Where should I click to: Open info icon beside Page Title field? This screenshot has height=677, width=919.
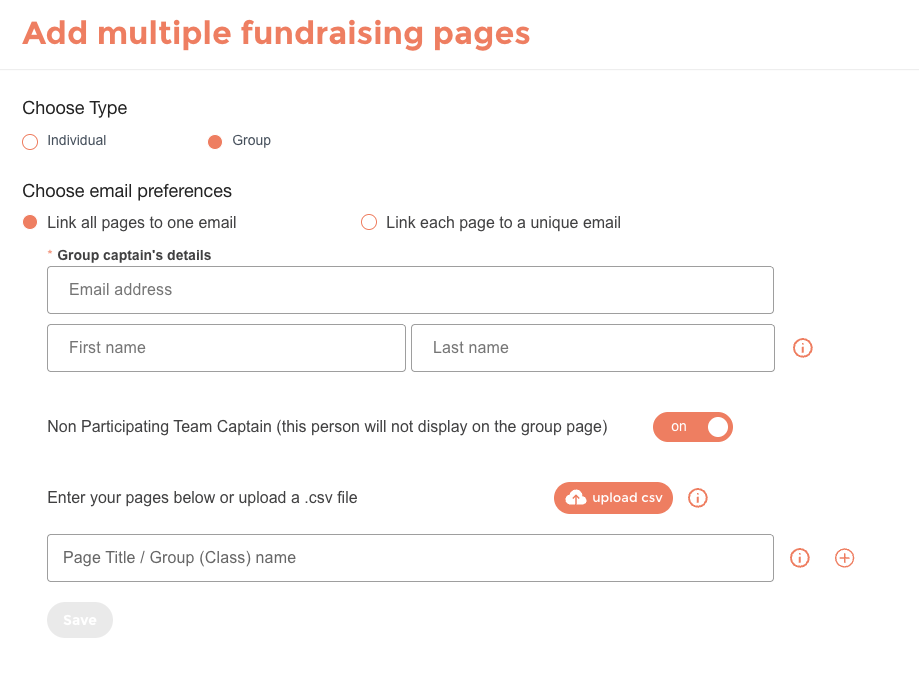click(x=799, y=558)
